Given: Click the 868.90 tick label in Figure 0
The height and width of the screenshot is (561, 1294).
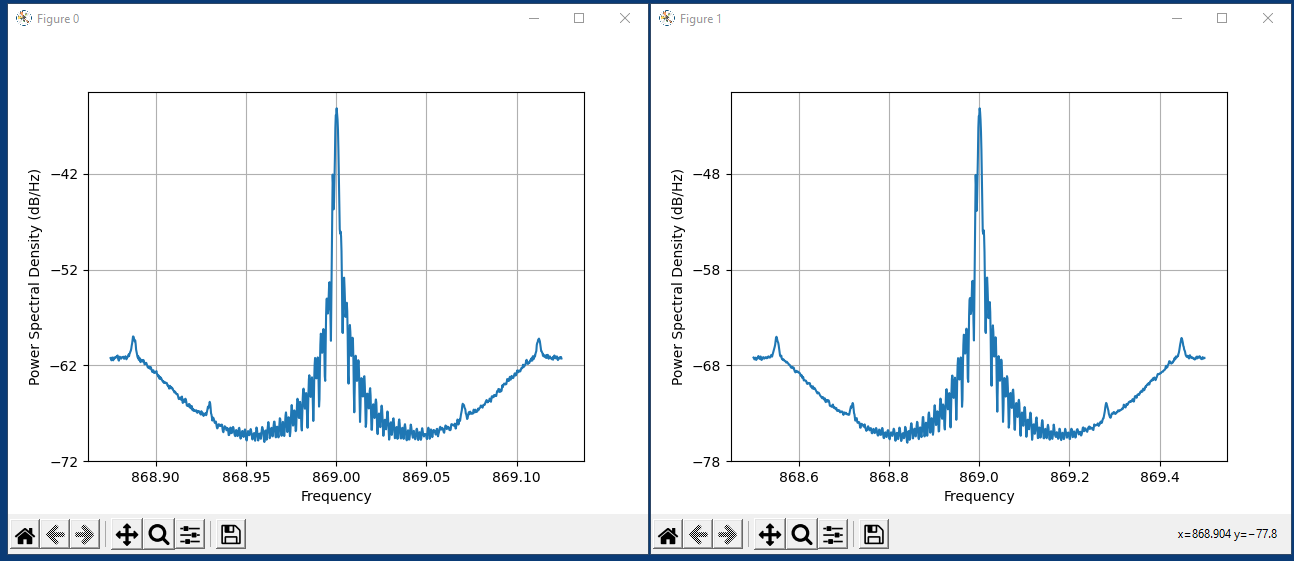Looking at the screenshot, I should (156, 477).
